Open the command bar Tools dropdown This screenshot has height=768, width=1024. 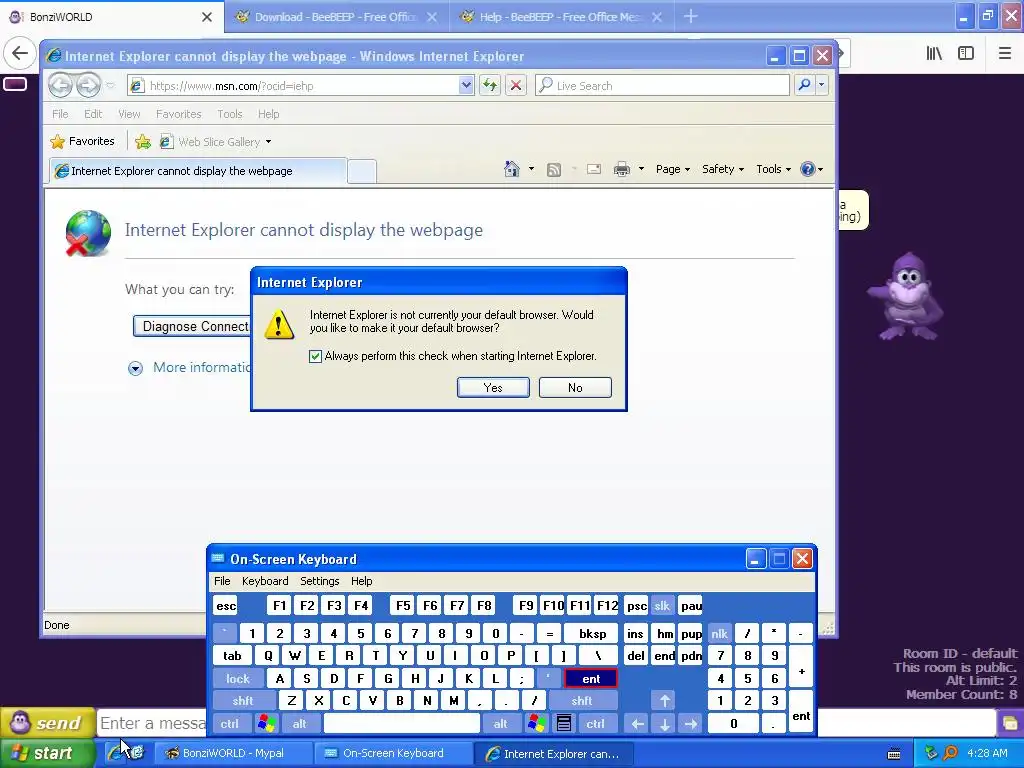[x=773, y=169]
